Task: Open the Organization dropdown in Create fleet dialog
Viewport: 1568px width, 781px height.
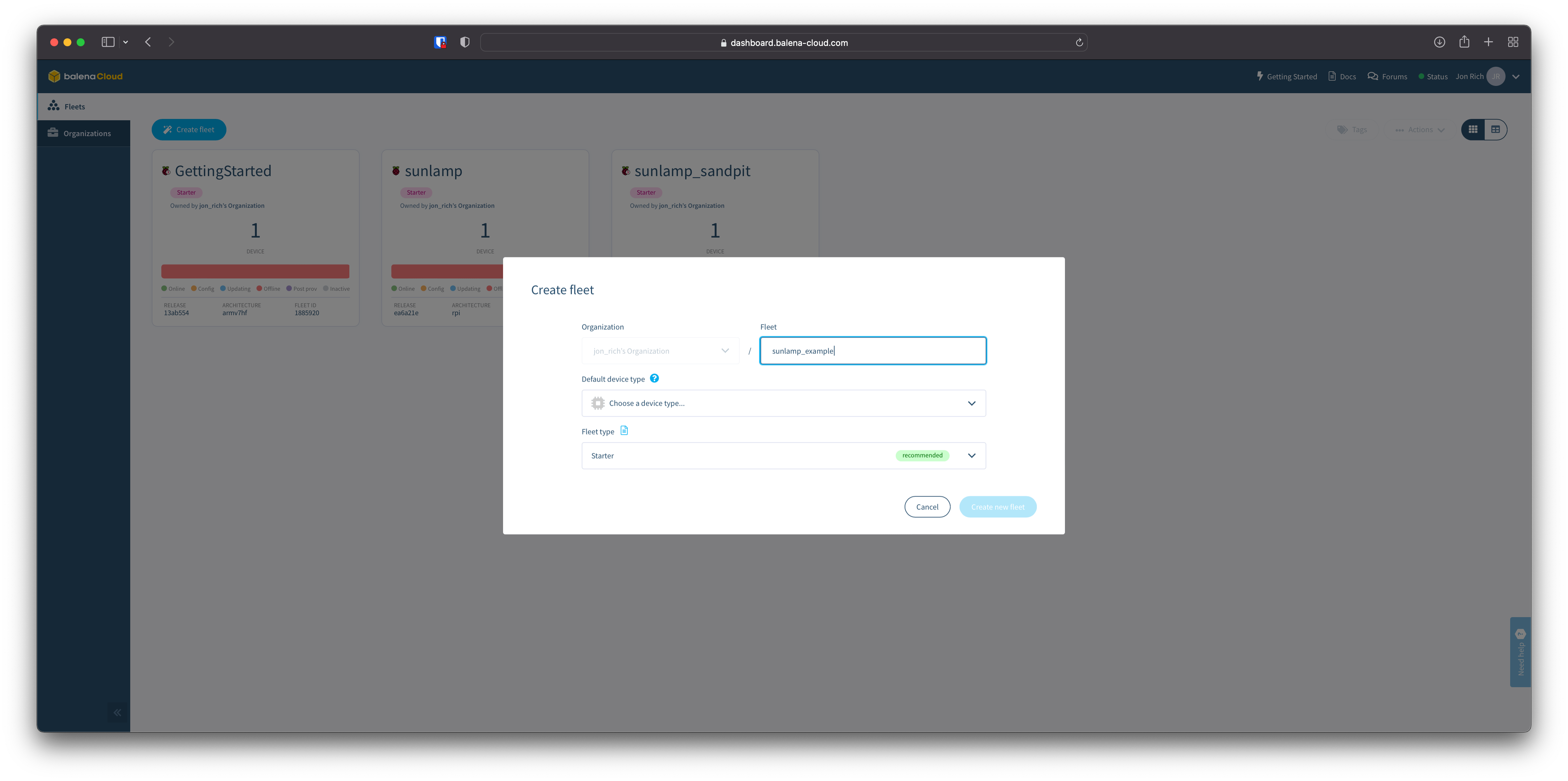Action: point(660,350)
